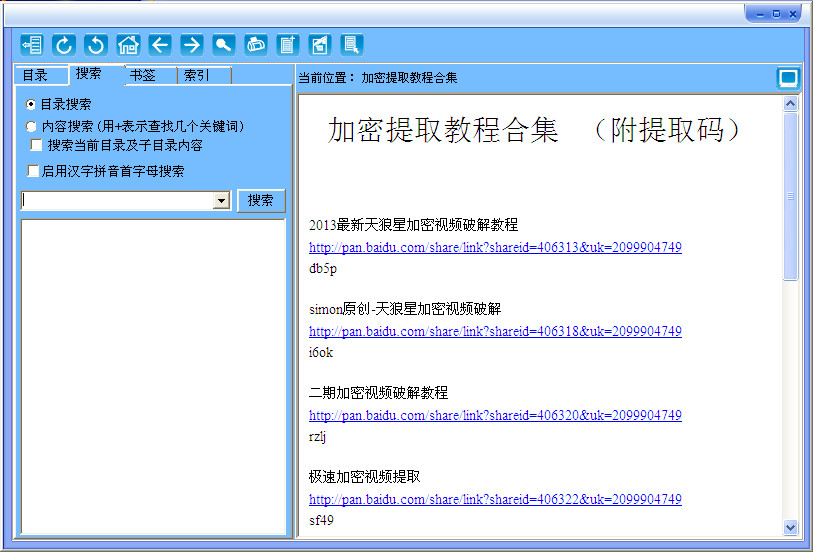Click the 当前位置 breadcrumb text
Screen dimensions: 813x552
point(377,78)
